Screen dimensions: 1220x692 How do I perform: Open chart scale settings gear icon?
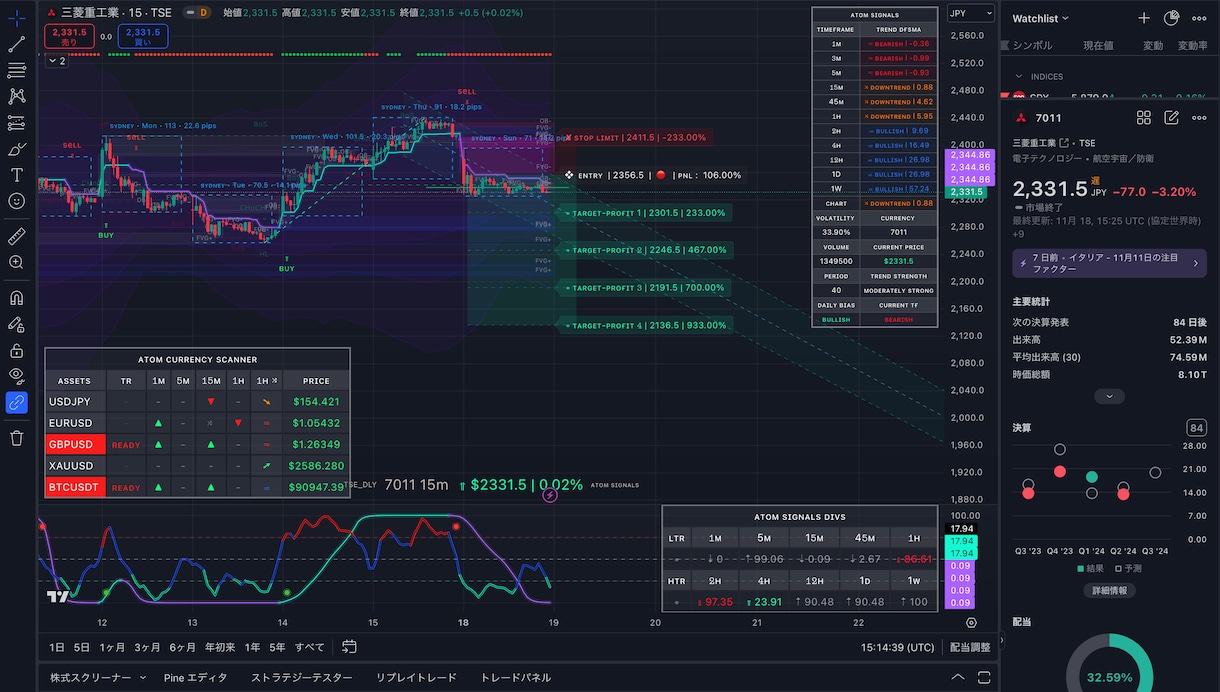(x=971, y=622)
